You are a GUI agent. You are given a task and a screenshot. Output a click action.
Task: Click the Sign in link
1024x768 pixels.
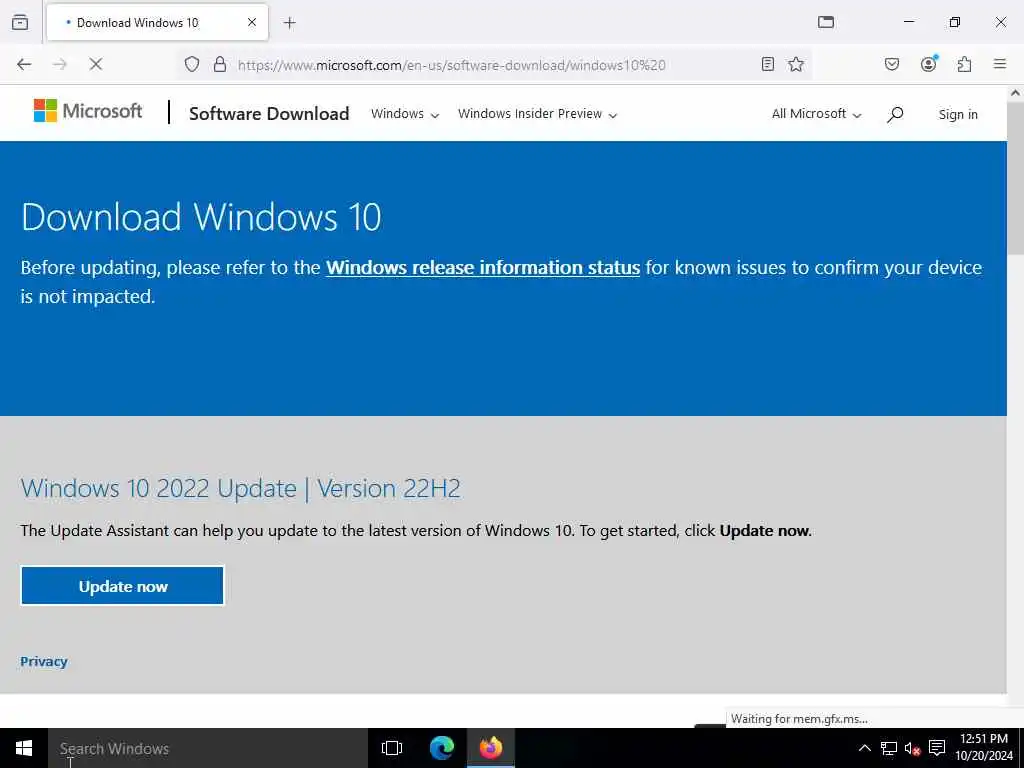coord(958,114)
